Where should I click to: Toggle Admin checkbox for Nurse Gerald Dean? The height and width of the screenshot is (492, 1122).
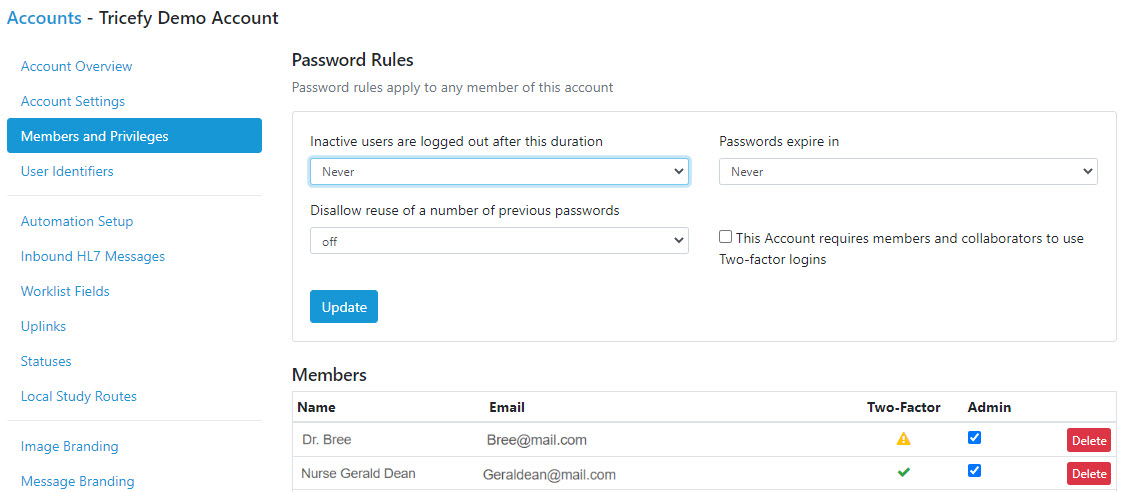pos(975,471)
